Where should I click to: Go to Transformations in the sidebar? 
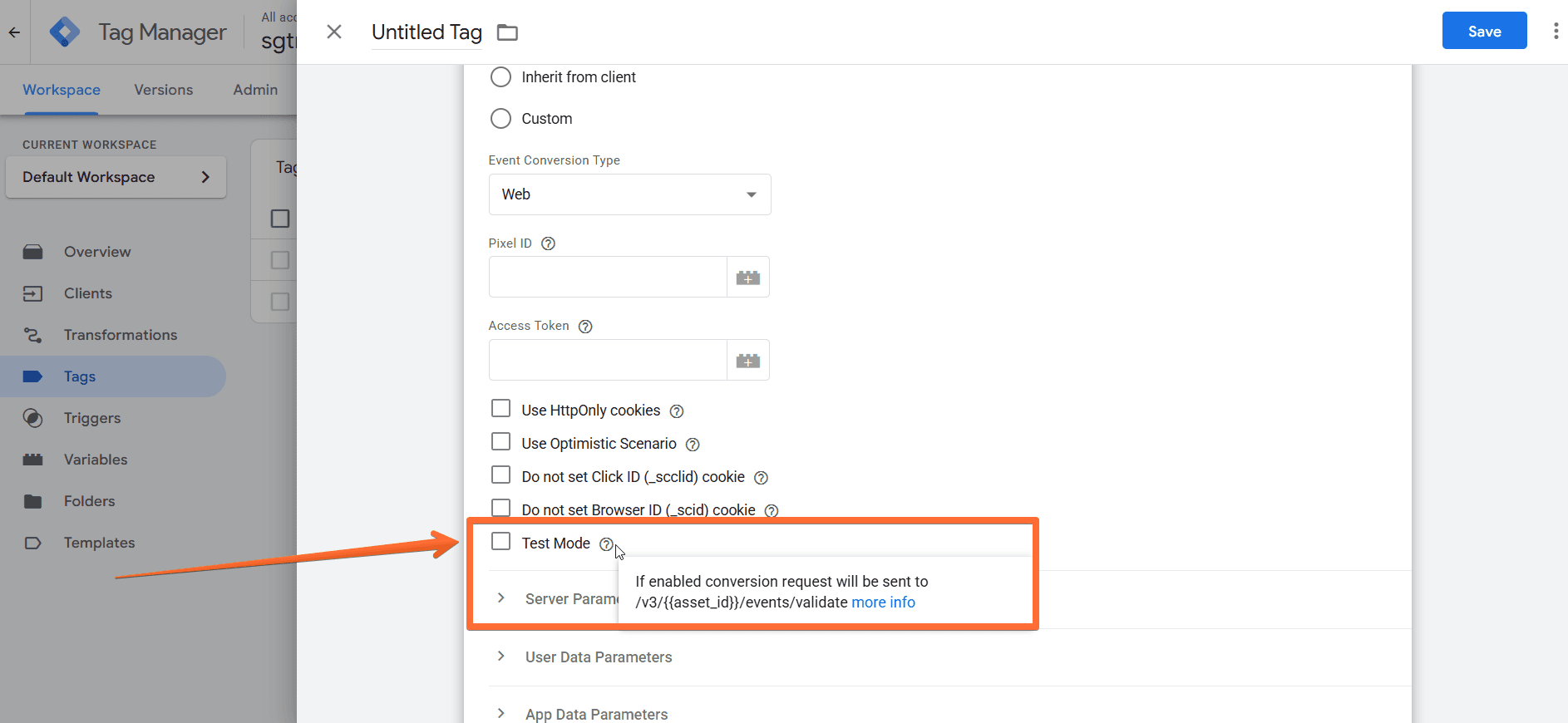point(121,335)
